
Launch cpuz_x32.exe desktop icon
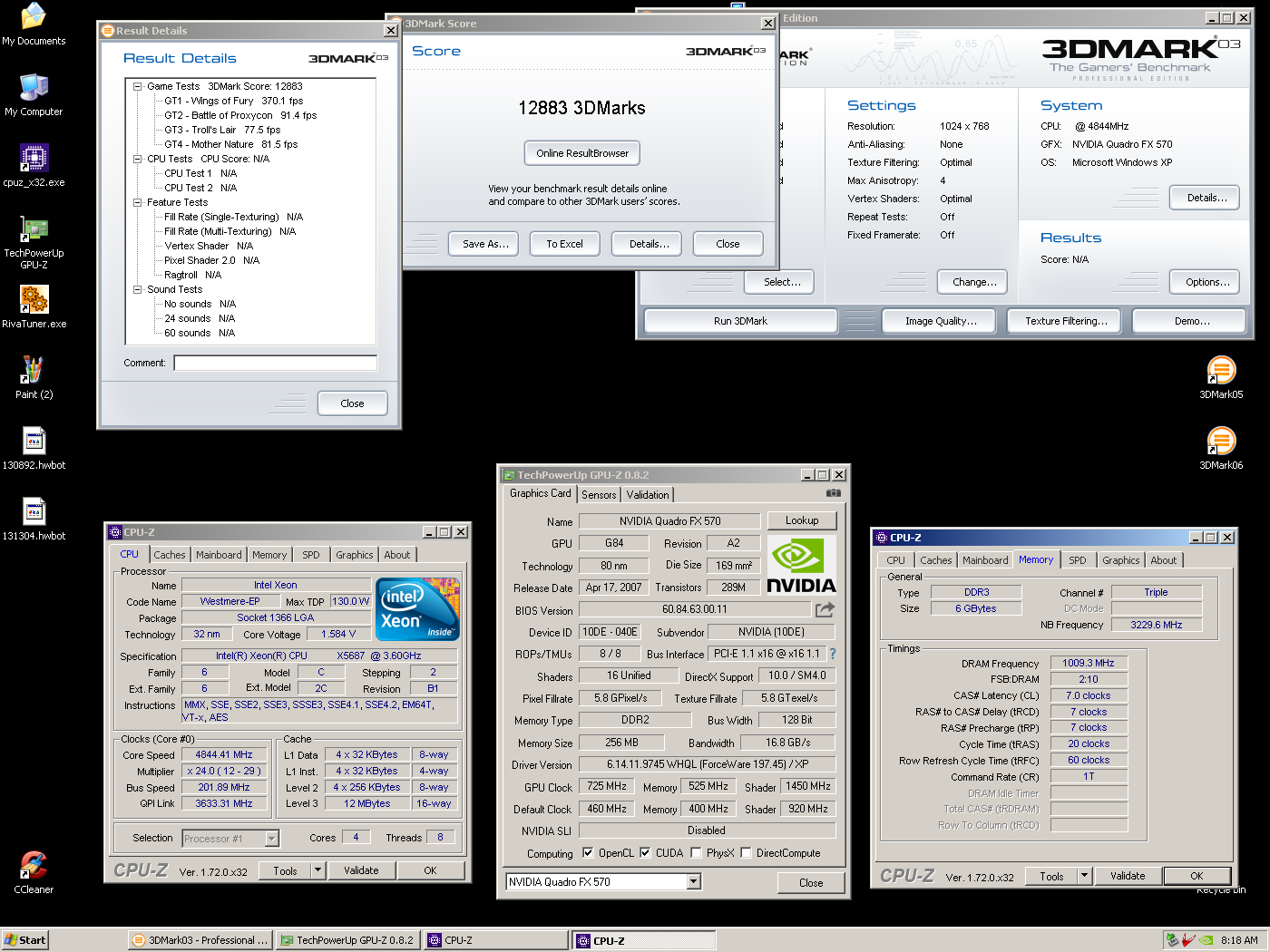click(34, 165)
